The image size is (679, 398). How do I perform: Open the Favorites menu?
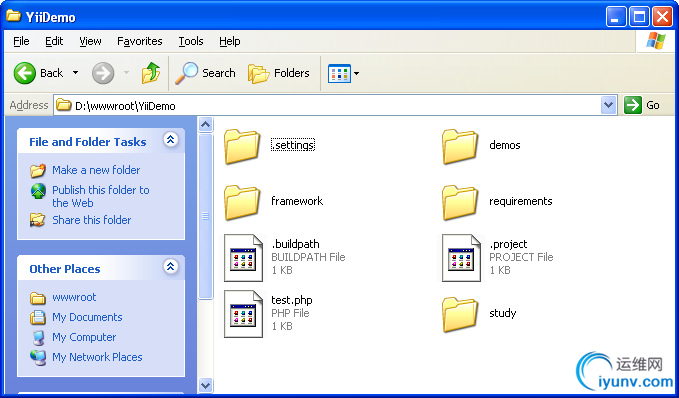(139, 41)
